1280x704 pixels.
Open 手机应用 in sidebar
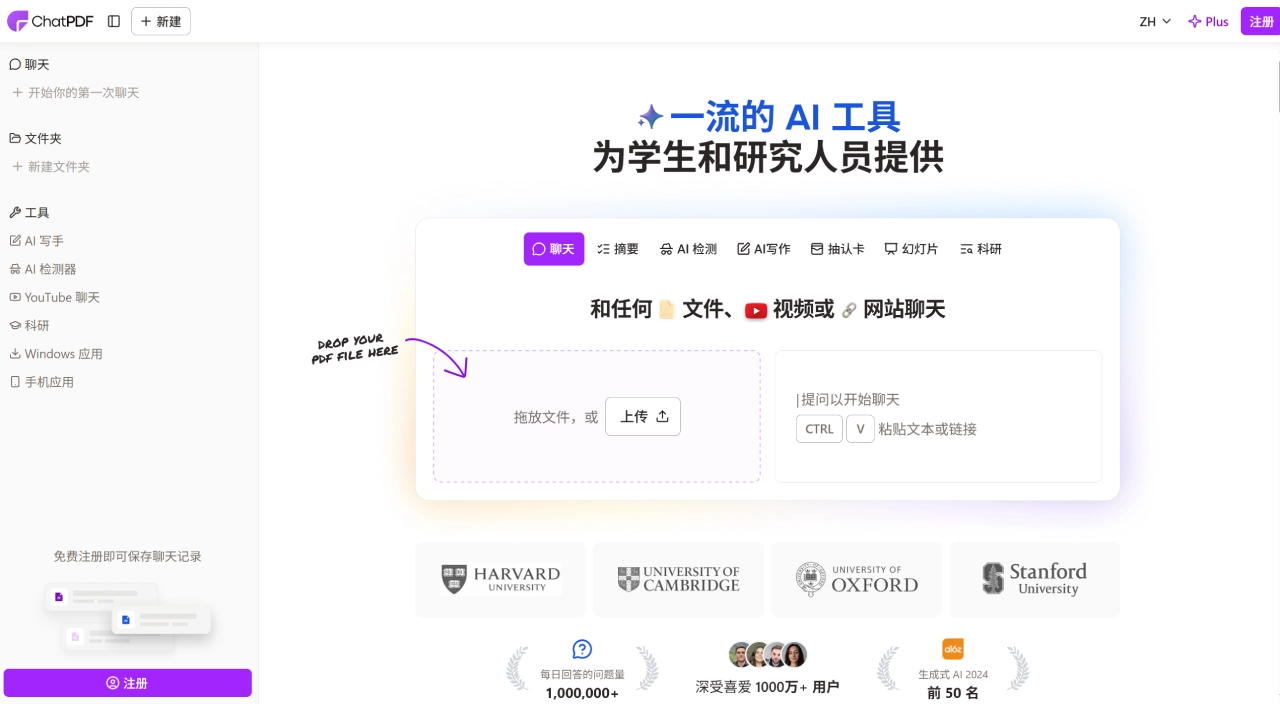tap(42, 382)
